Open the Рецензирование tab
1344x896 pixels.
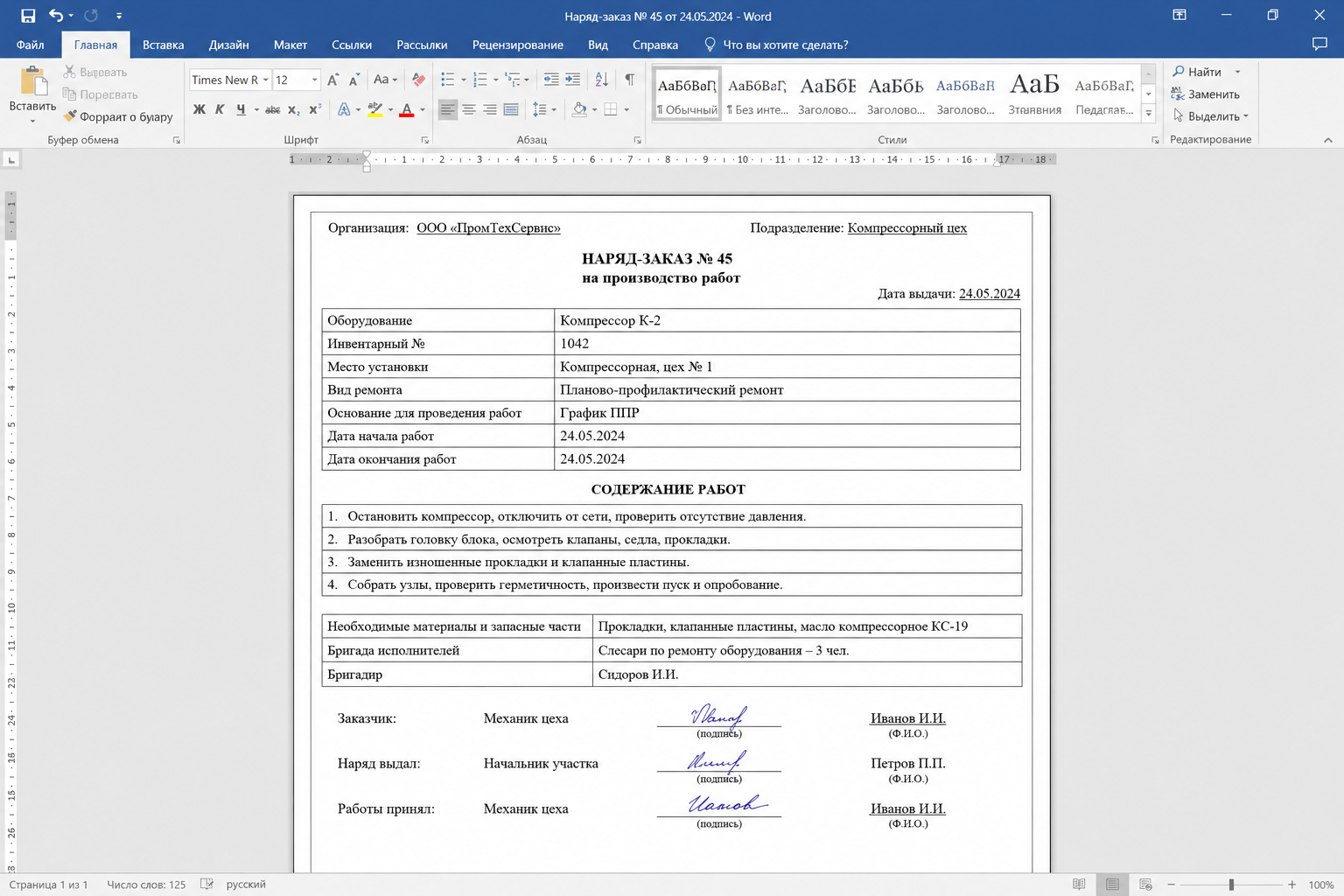[x=518, y=45]
